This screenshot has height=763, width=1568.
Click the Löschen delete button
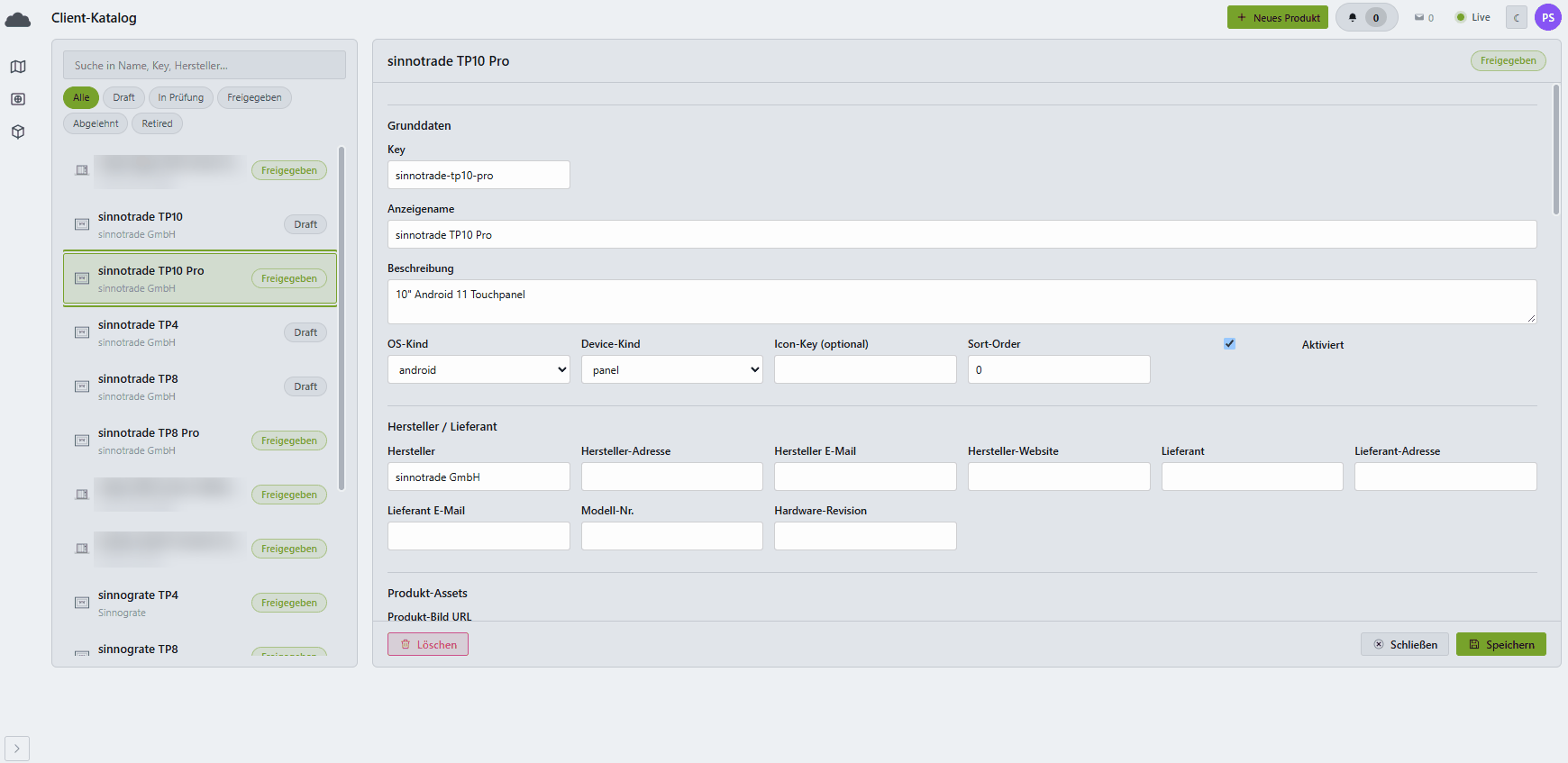(x=428, y=644)
